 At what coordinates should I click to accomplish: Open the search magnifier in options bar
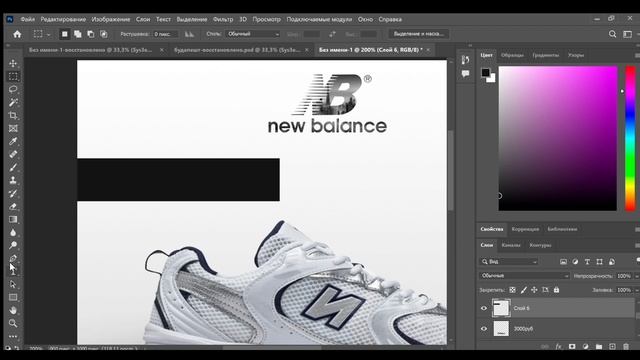pos(612,34)
